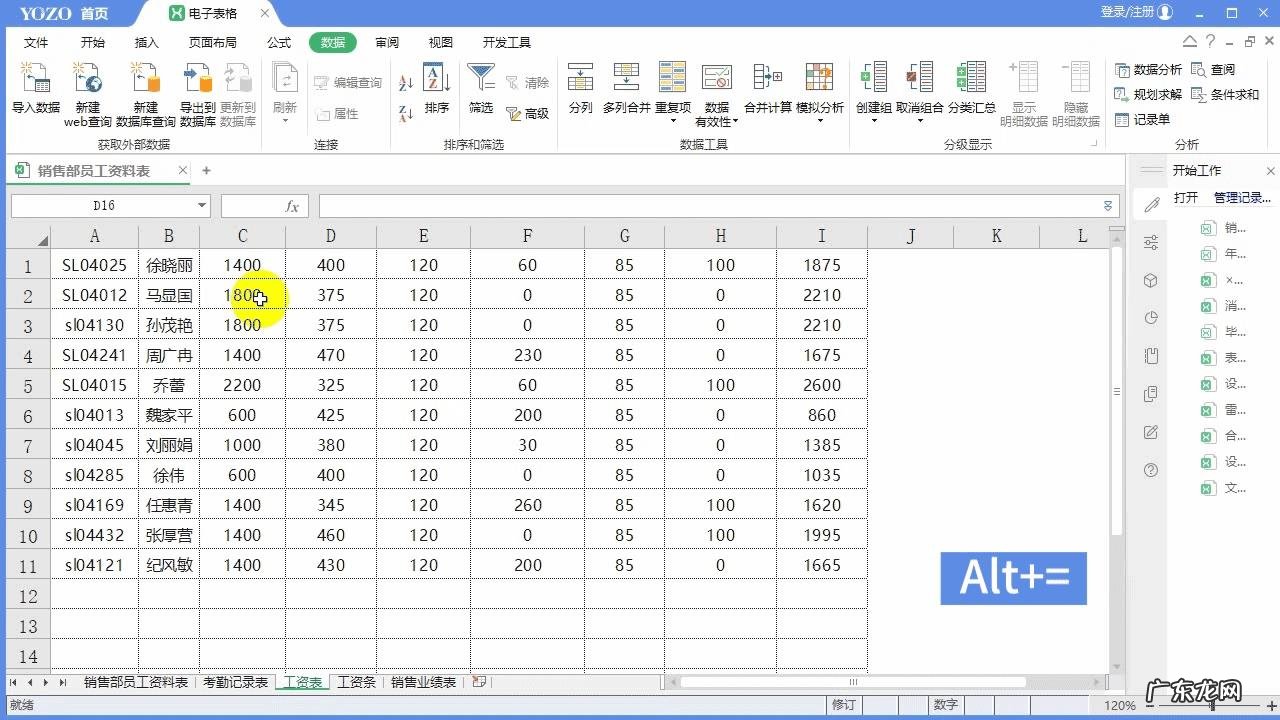Open the name box dropdown showing D16
The height and width of the screenshot is (720, 1280).
(x=202, y=206)
